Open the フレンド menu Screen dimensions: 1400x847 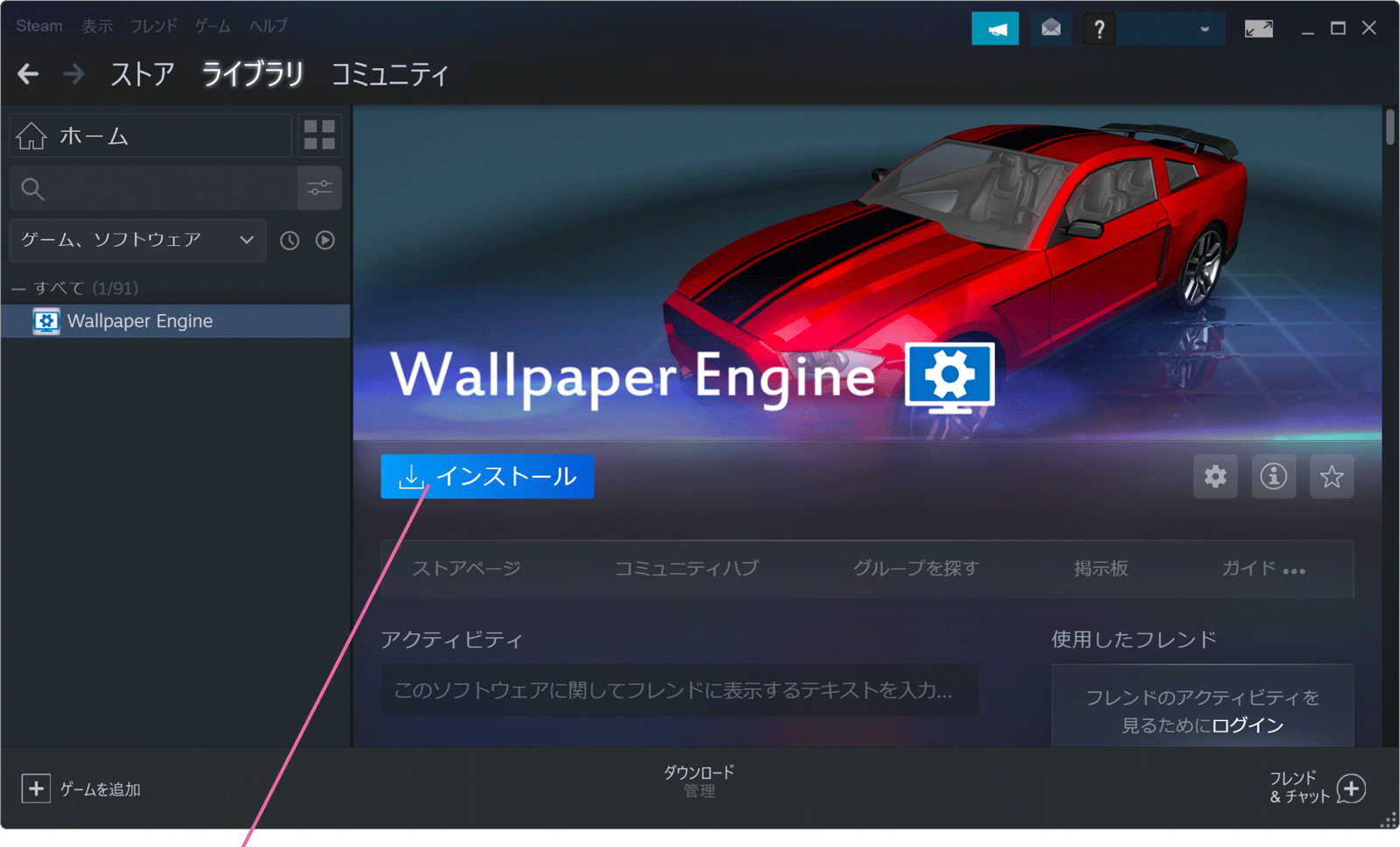[x=154, y=26]
